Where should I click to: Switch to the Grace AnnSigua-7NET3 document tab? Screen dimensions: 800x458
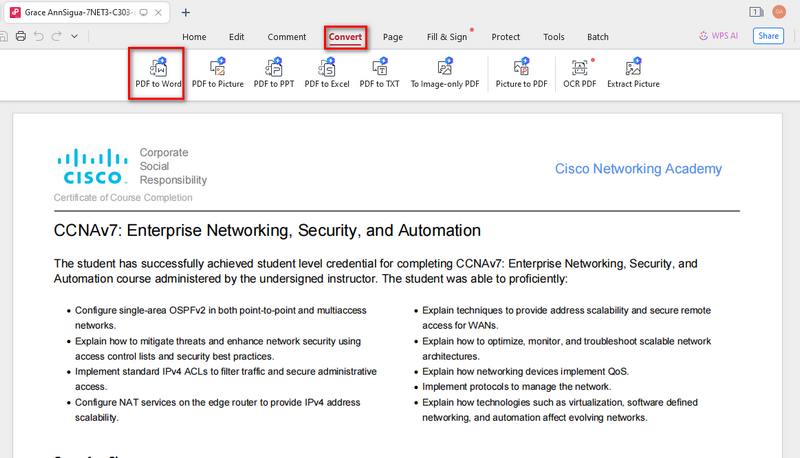(87, 12)
